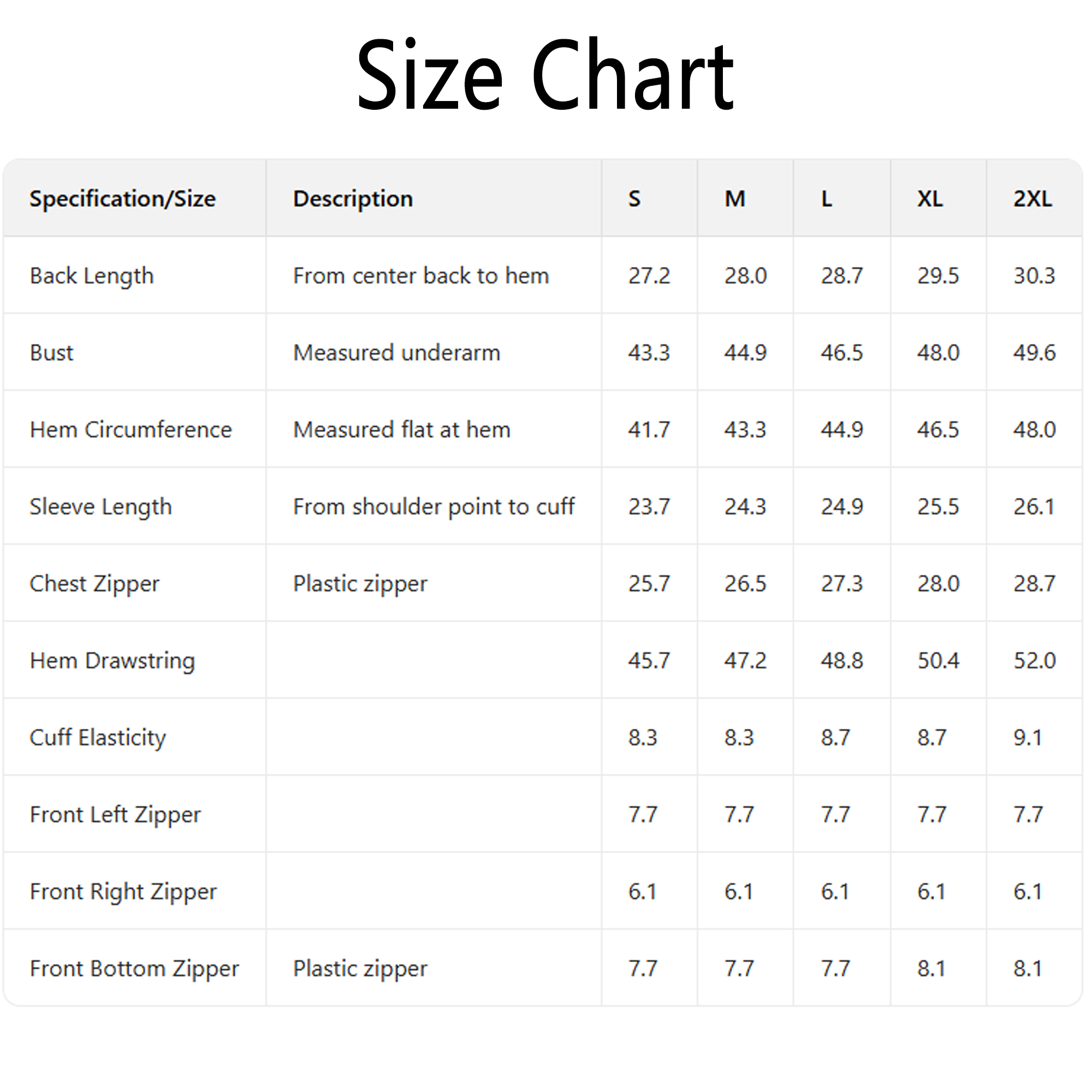This screenshot has height=1092, width=1092.
Task: Select "From shoulder point to cuff" description
Action: click(434, 507)
